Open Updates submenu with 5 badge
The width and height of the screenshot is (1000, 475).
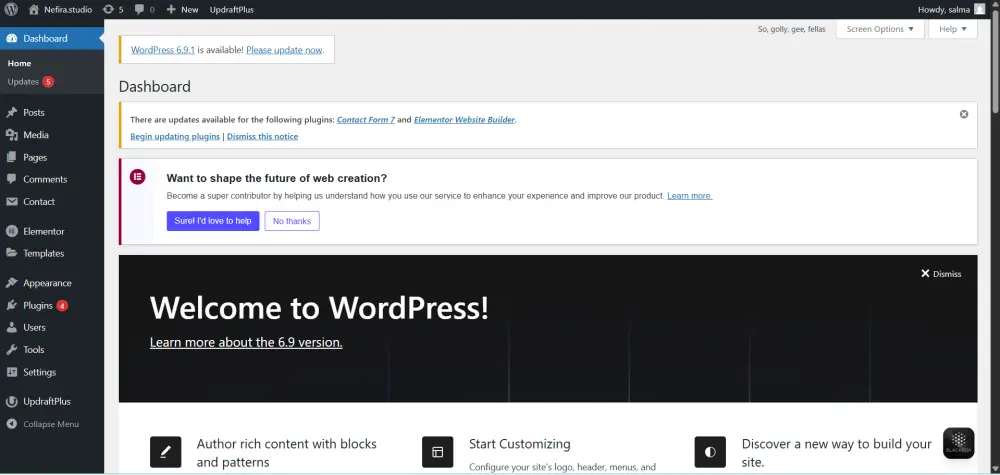pyautogui.click(x=30, y=82)
